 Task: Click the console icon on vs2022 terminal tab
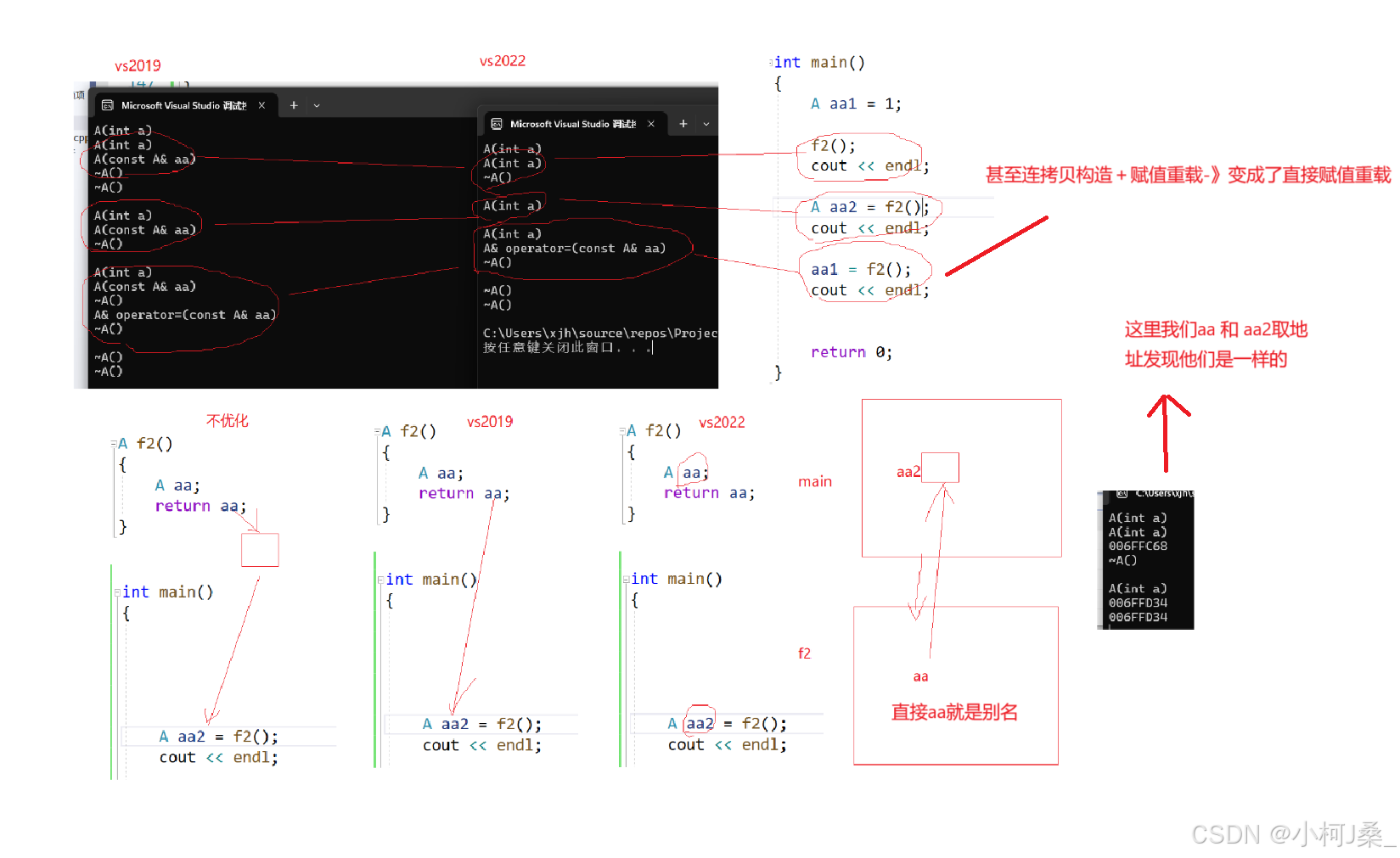point(497,124)
